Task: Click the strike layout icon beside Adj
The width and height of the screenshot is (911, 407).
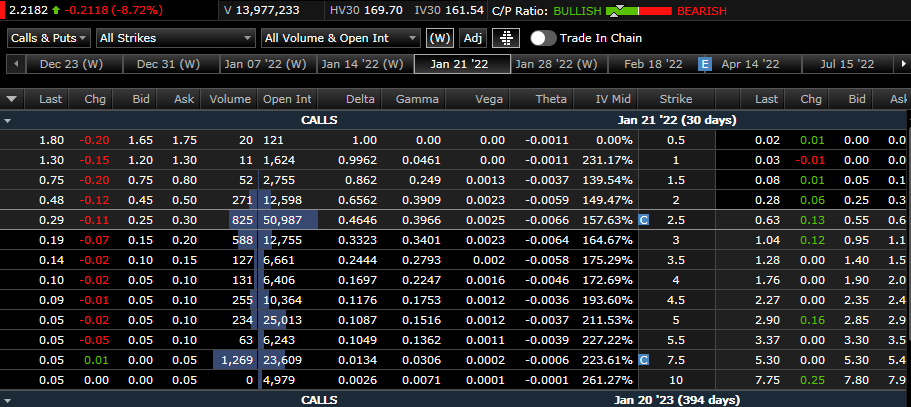Action: (506, 38)
